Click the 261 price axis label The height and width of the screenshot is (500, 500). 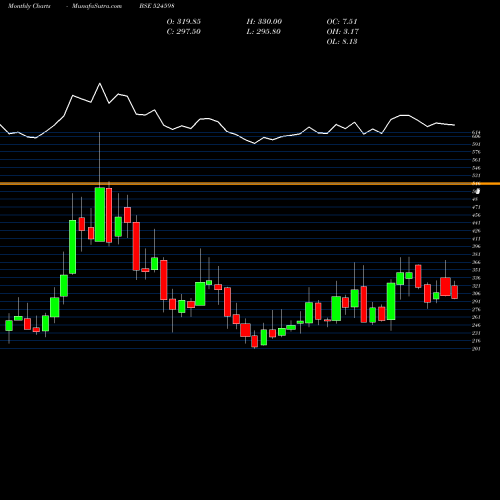pyautogui.click(x=476, y=318)
